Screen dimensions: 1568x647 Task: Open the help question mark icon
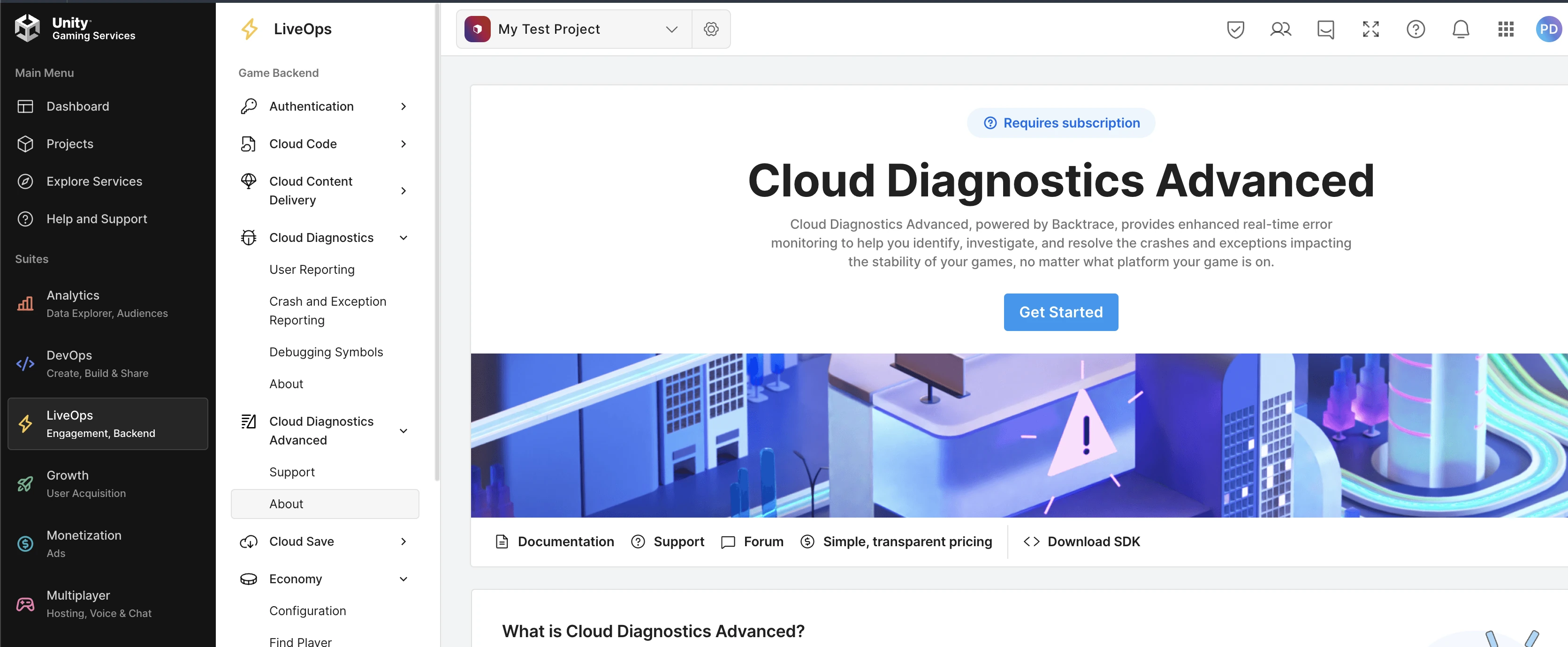pyautogui.click(x=1416, y=29)
